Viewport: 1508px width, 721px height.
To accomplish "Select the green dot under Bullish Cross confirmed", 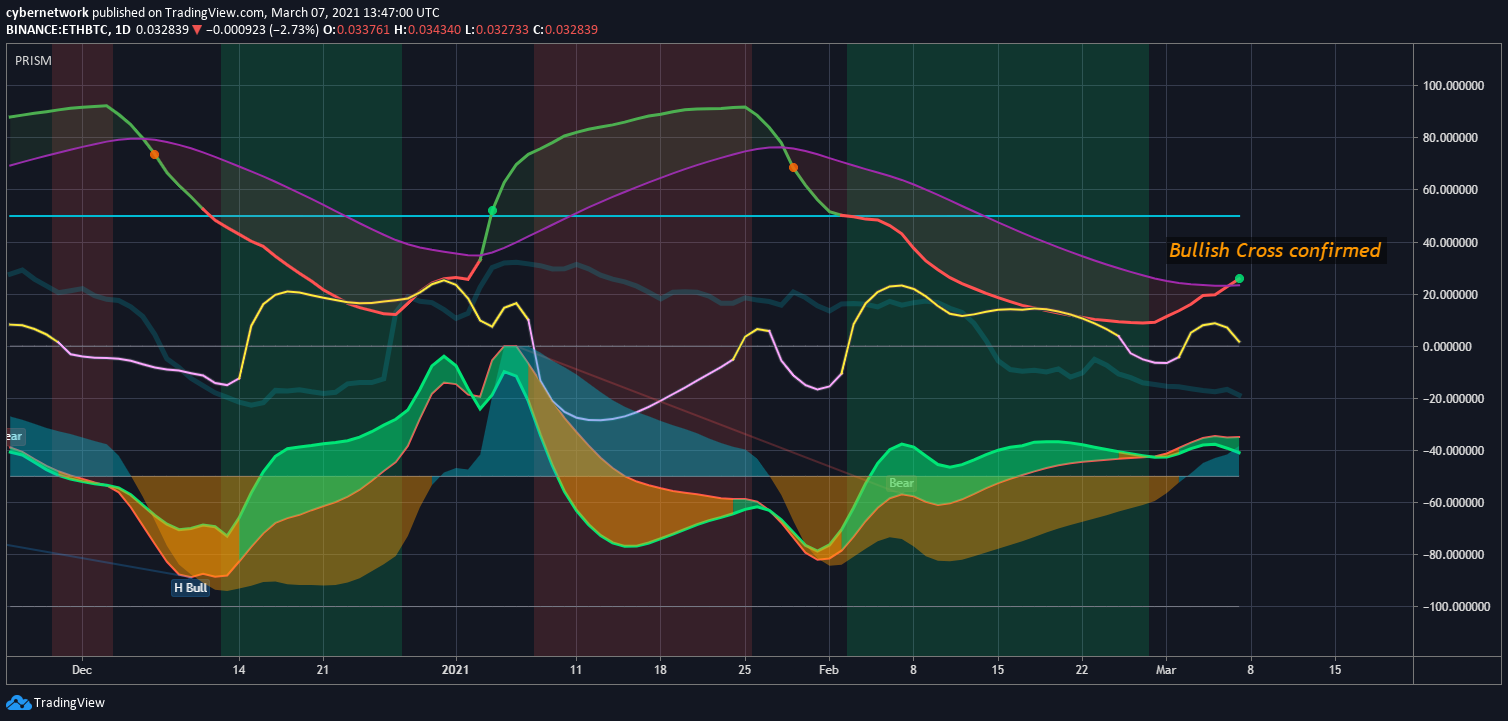I will pyautogui.click(x=1239, y=278).
